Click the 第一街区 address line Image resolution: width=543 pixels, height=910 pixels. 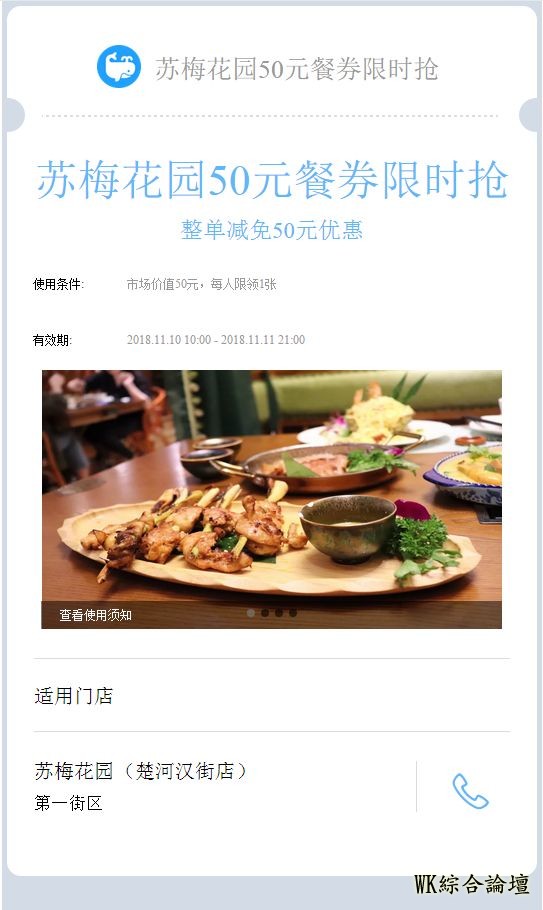pyautogui.click(x=68, y=803)
